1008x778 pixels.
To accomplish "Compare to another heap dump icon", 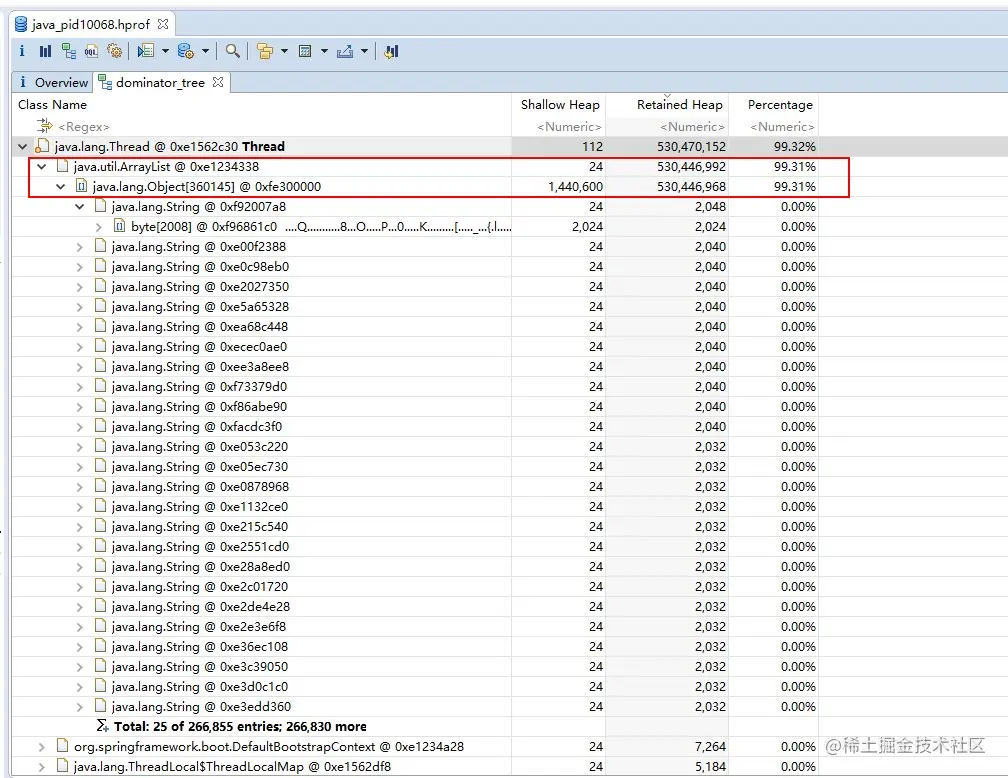I will [391, 51].
